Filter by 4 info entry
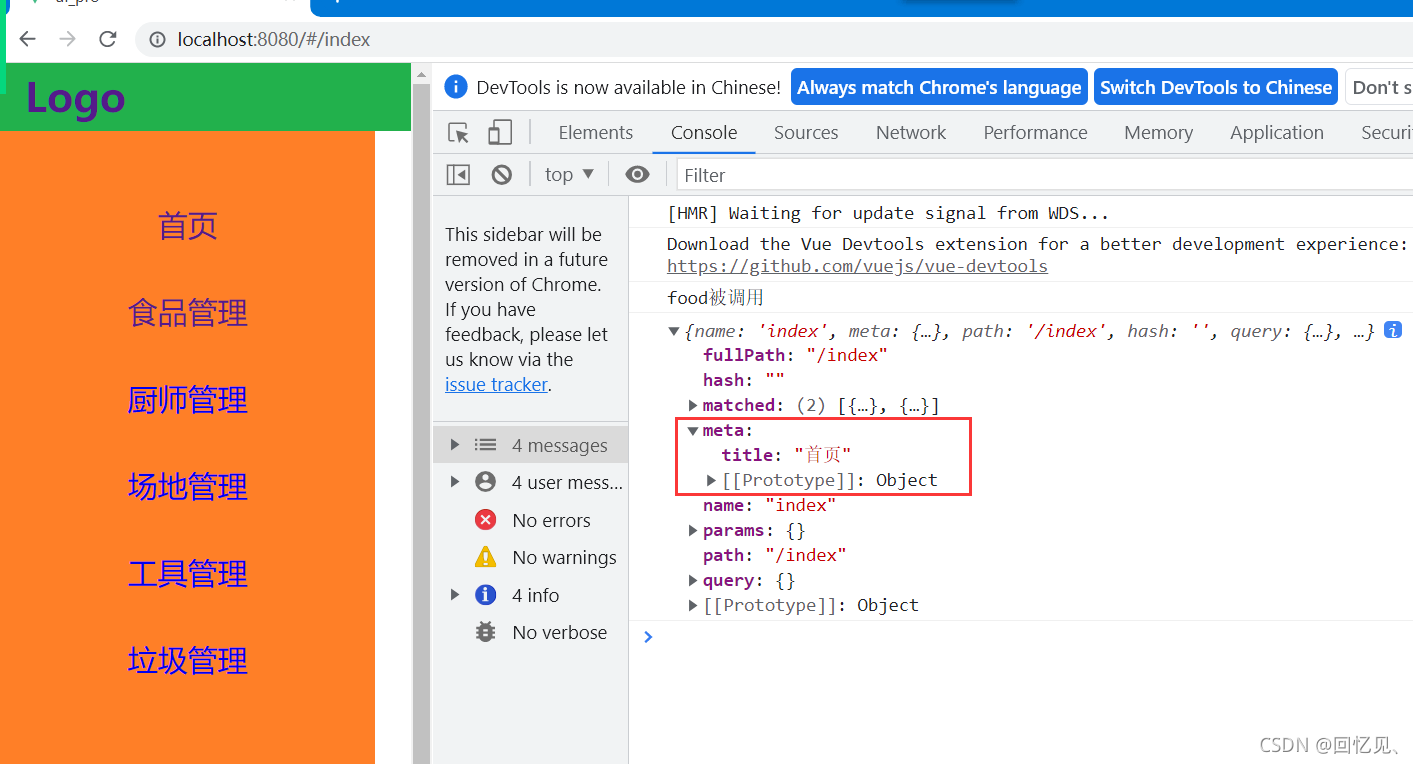The image size is (1413, 764). click(x=530, y=595)
